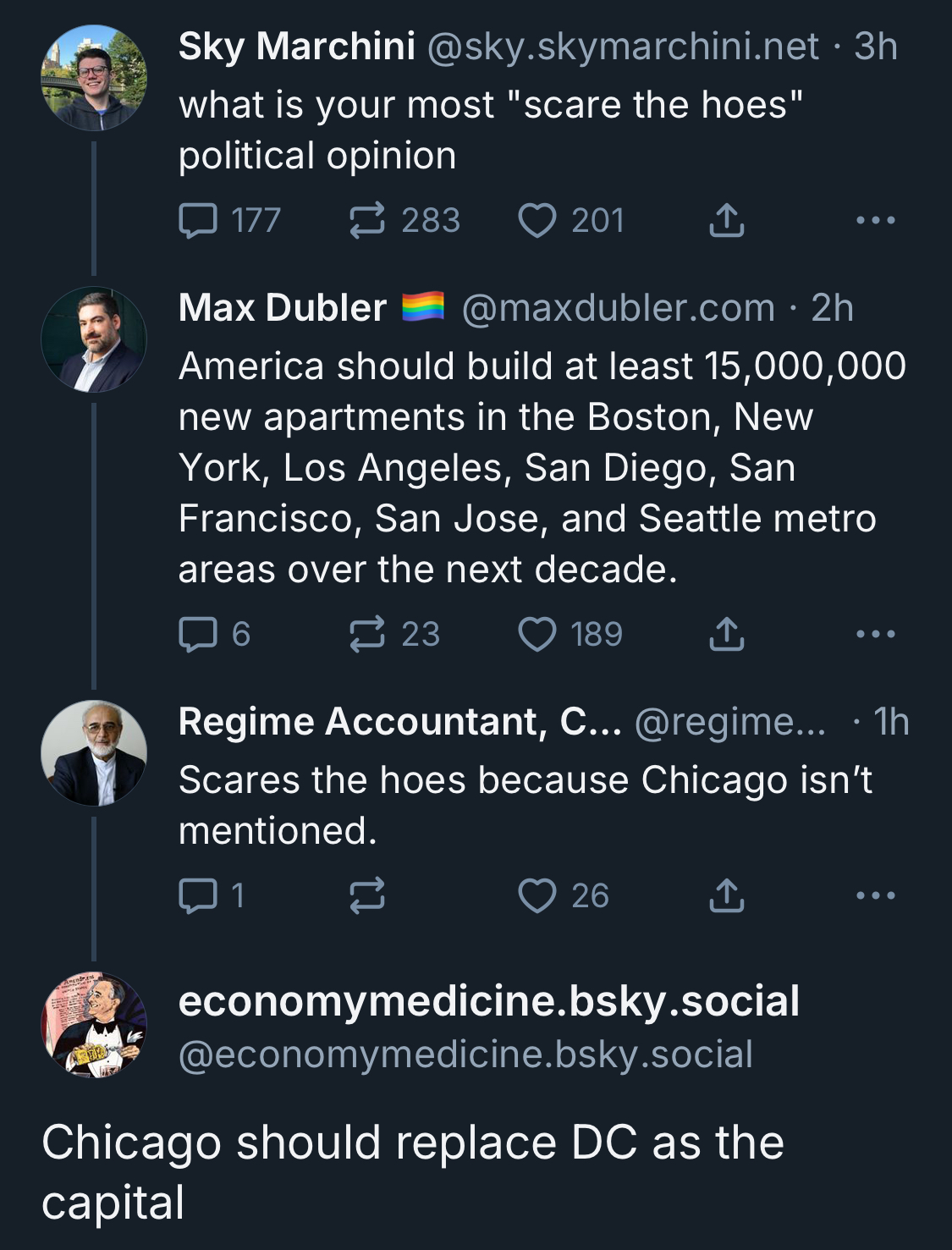
Task: Reply to Max Dubler's apartments post
Action: click(198, 634)
